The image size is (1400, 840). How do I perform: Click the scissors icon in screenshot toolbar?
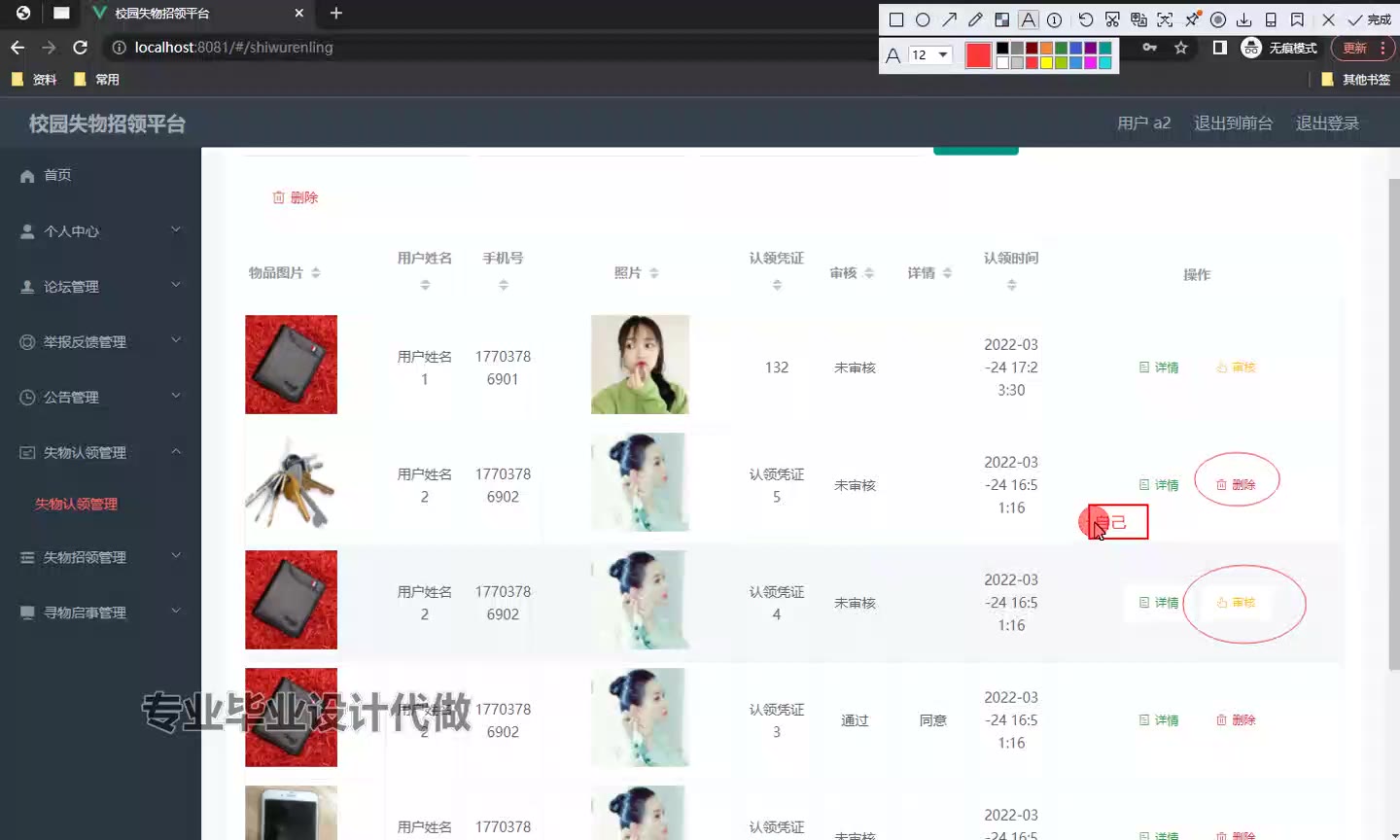pyautogui.click(x=1112, y=19)
